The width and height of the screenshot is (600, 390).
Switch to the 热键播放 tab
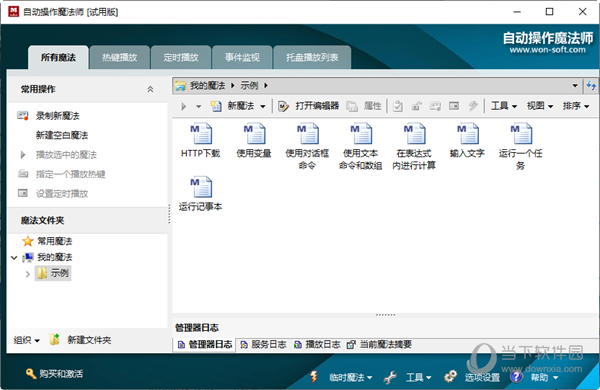click(120, 57)
